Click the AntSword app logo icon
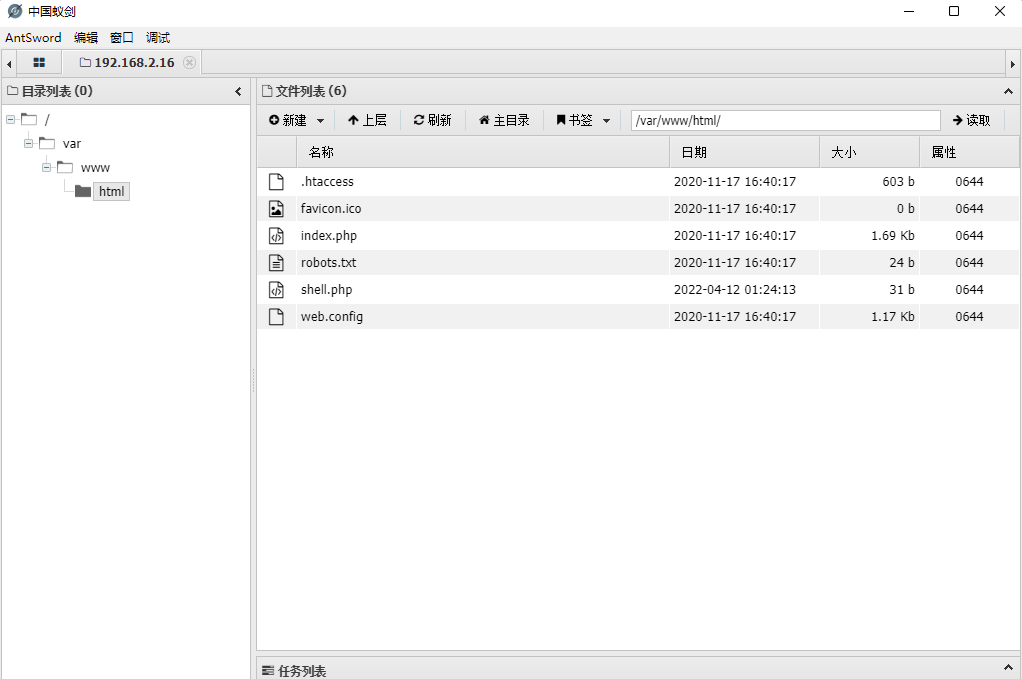 [x=14, y=11]
